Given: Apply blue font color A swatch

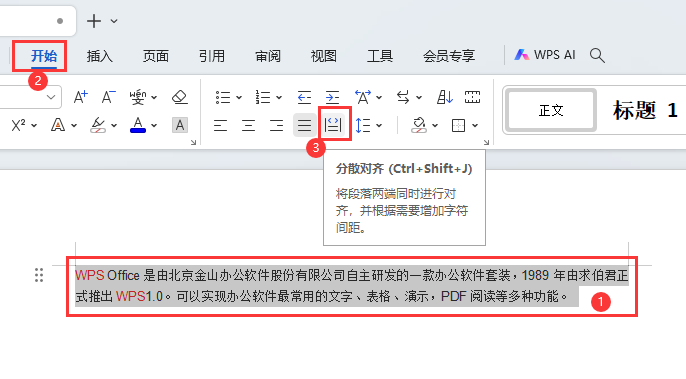Looking at the screenshot, I should coord(138,125).
